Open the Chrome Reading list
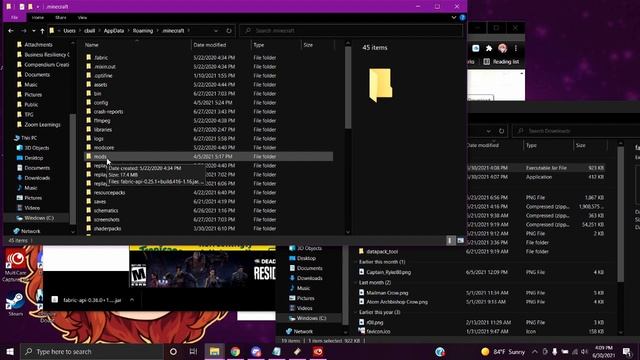Viewport: 640px width, 360px height. [x=501, y=62]
